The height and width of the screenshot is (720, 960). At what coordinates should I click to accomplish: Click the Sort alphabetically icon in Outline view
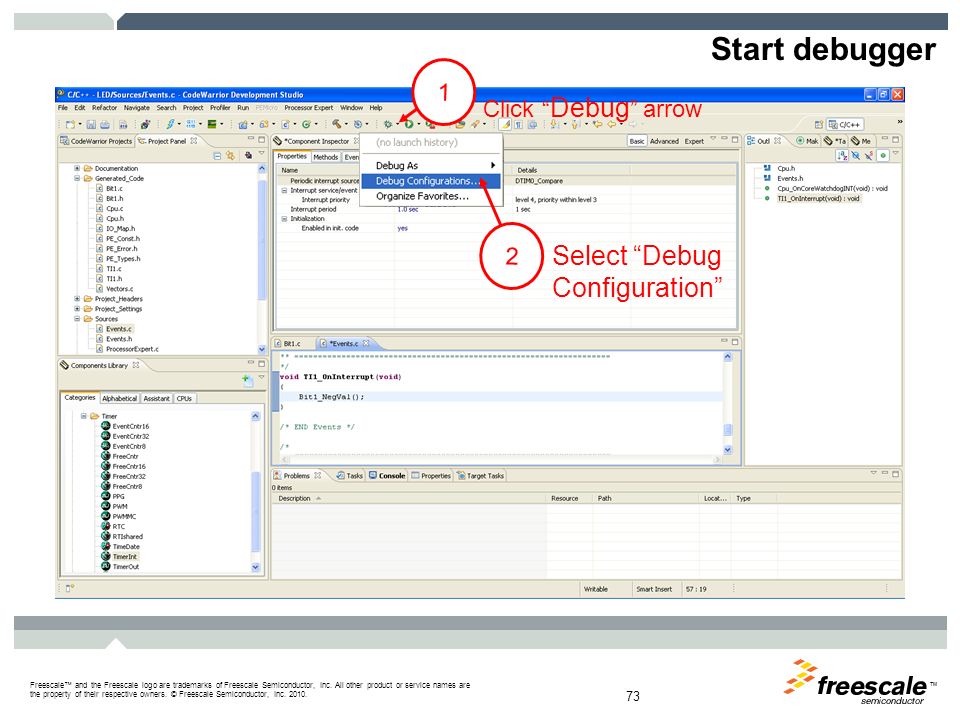tap(842, 156)
